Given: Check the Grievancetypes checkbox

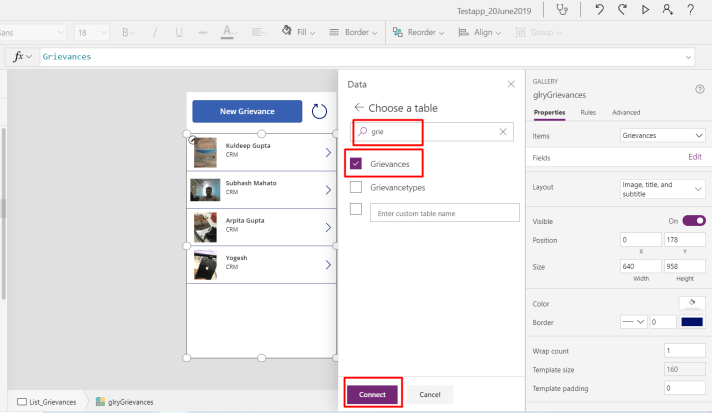Looking at the screenshot, I should (356, 187).
